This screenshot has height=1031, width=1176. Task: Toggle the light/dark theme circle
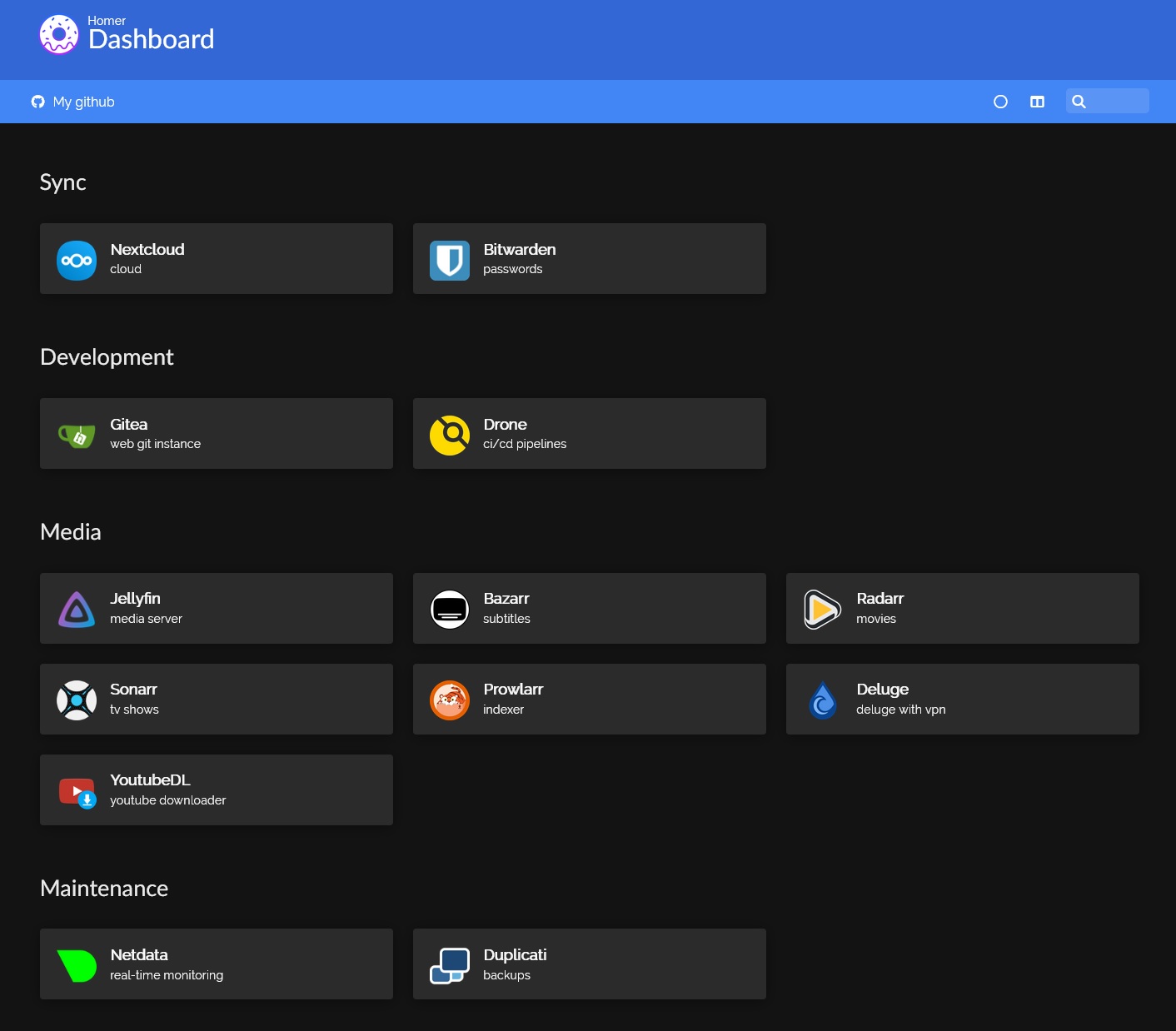click(1000, 102)
